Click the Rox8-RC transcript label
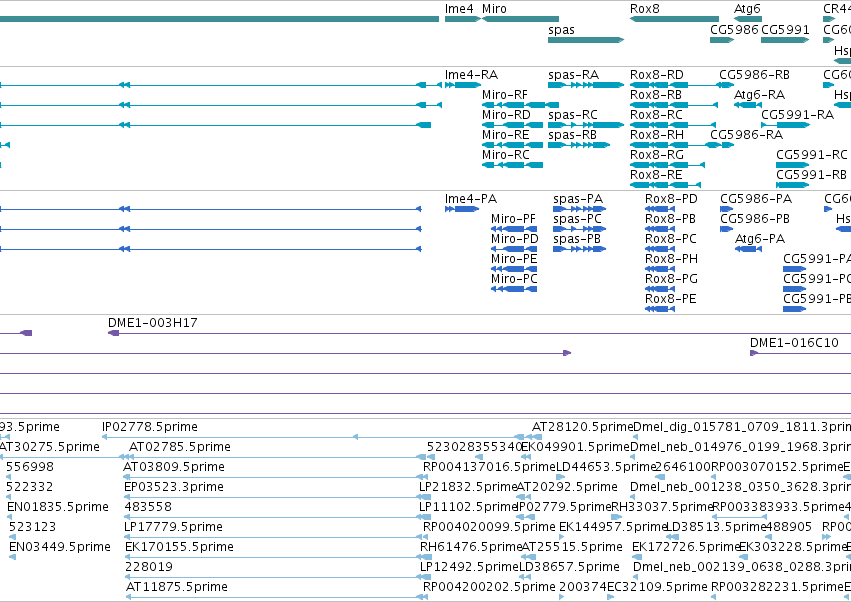 (x=656, y=115)
